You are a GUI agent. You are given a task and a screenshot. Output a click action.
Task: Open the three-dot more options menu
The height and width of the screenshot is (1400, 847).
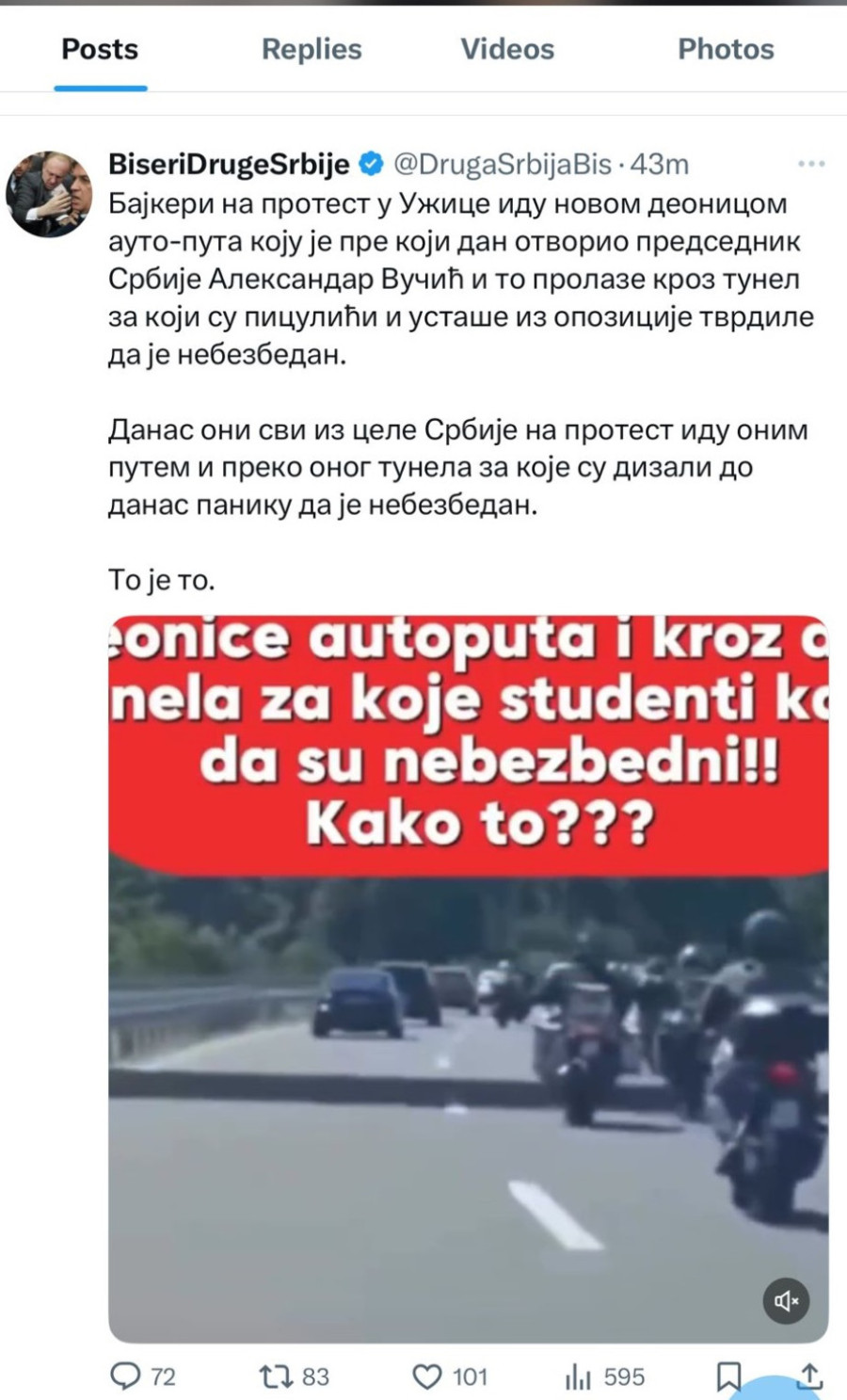click(811, 164)
